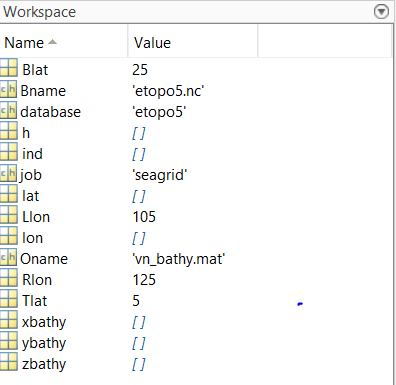Click the value 25 of Blat

point(140,70)
